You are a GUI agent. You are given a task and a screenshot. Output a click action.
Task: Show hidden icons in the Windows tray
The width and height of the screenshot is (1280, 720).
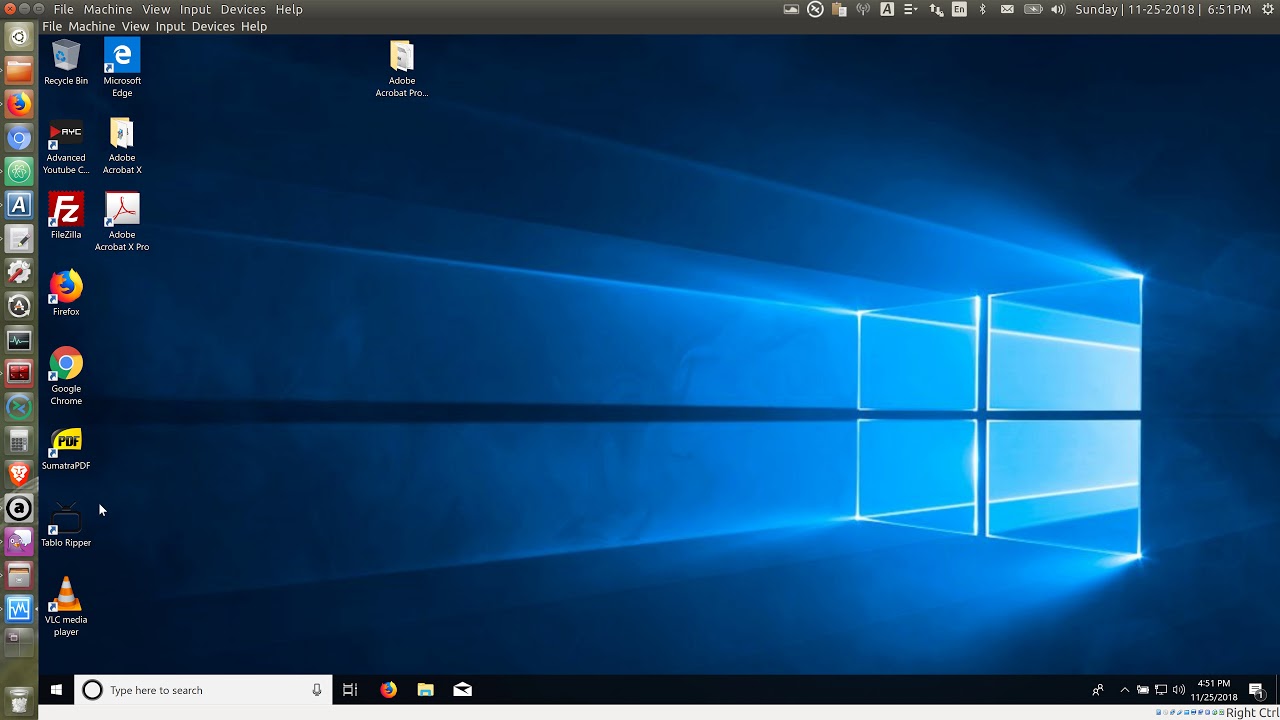point(1125,690)
